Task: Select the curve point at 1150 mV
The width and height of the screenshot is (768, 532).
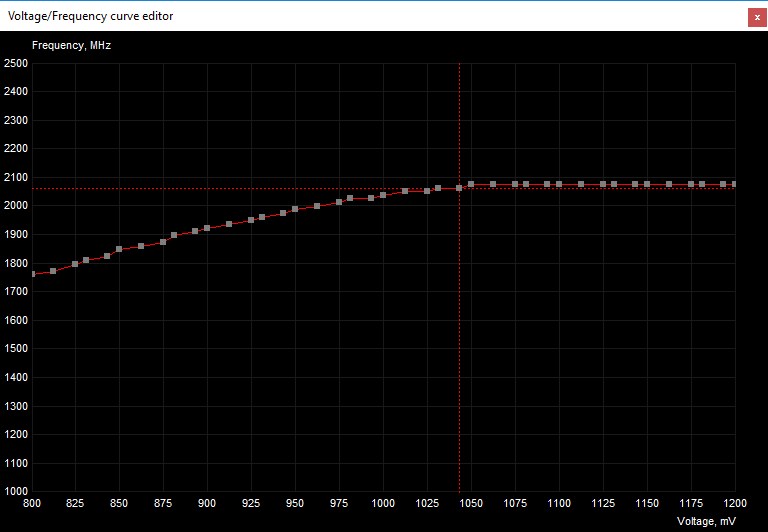Action: click(647, 184)
